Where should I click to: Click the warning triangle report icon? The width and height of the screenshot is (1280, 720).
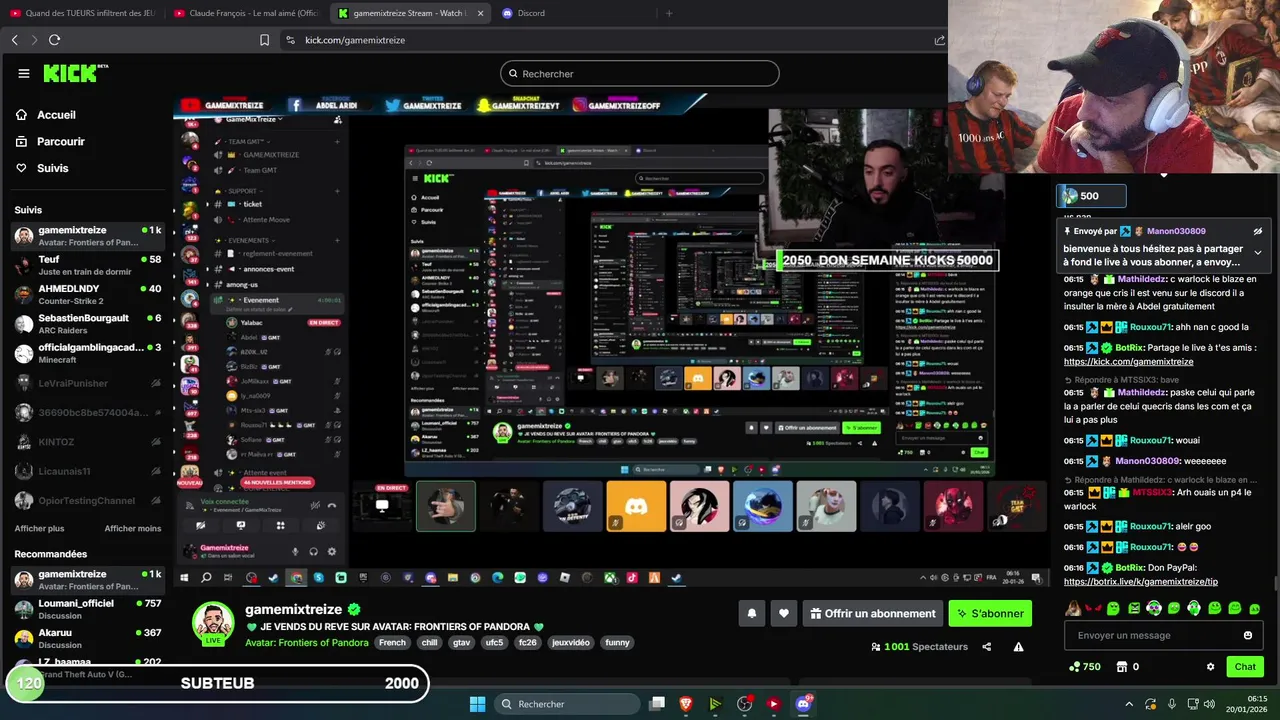tap(1018, 647)
